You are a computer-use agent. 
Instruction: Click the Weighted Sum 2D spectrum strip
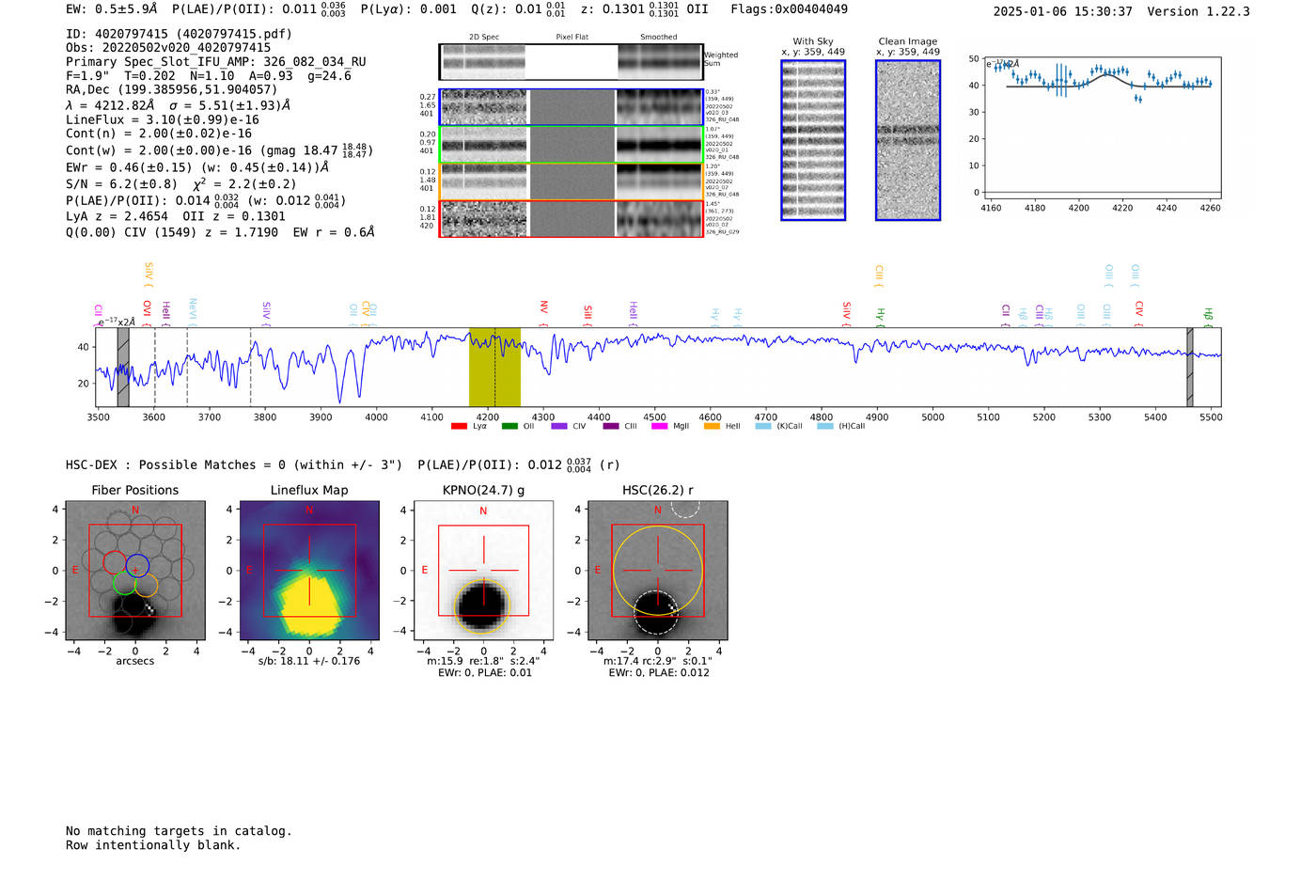571,62
